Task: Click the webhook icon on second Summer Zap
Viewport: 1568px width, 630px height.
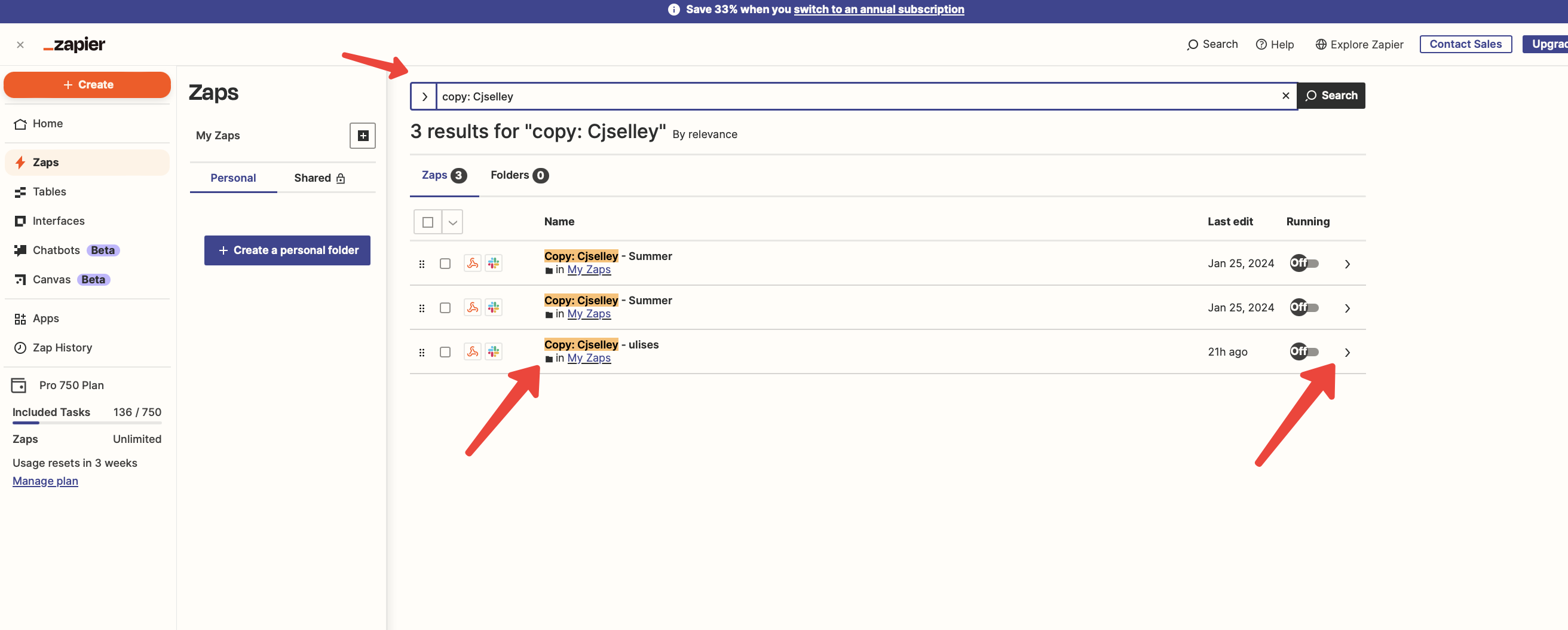Action: pyautogui.click(x=472, y=307)
